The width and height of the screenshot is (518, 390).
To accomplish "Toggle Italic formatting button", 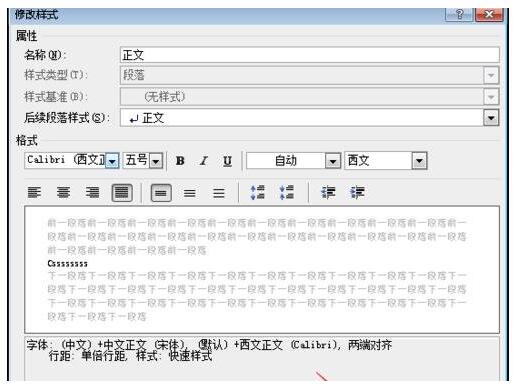I will pos(204,161).
